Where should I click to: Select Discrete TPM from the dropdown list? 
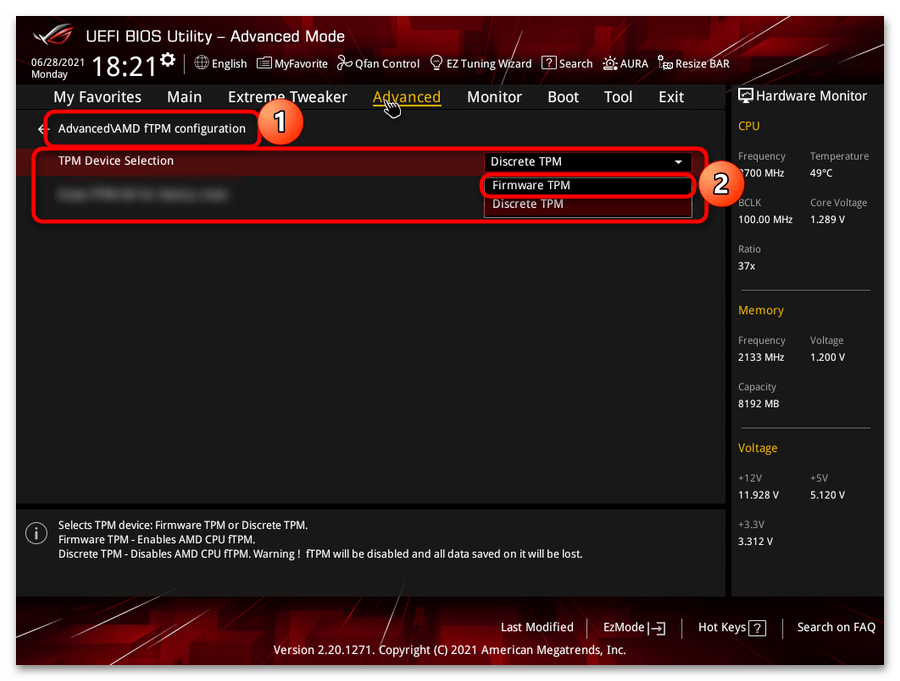coord(588,204)
